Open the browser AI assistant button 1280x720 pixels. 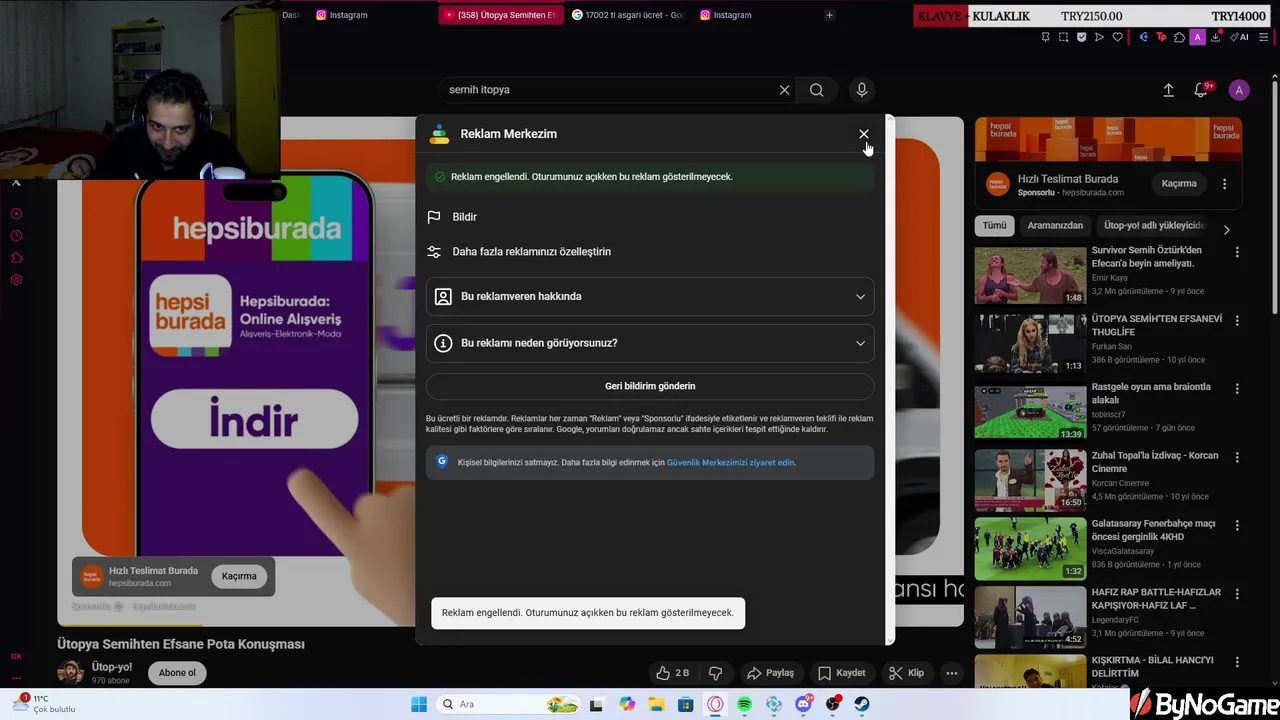1241,37
